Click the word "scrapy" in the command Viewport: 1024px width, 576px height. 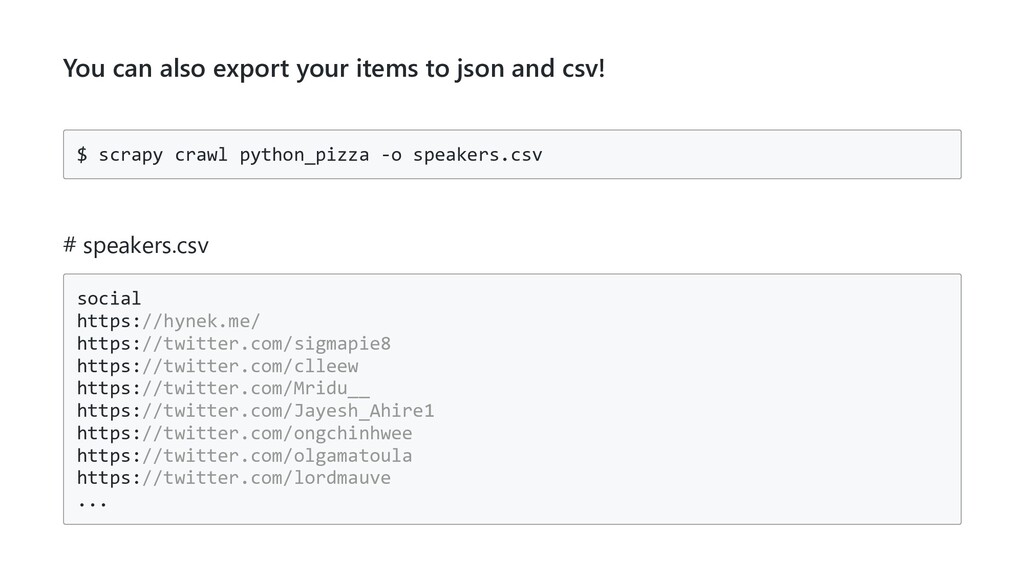pos(130,155)
